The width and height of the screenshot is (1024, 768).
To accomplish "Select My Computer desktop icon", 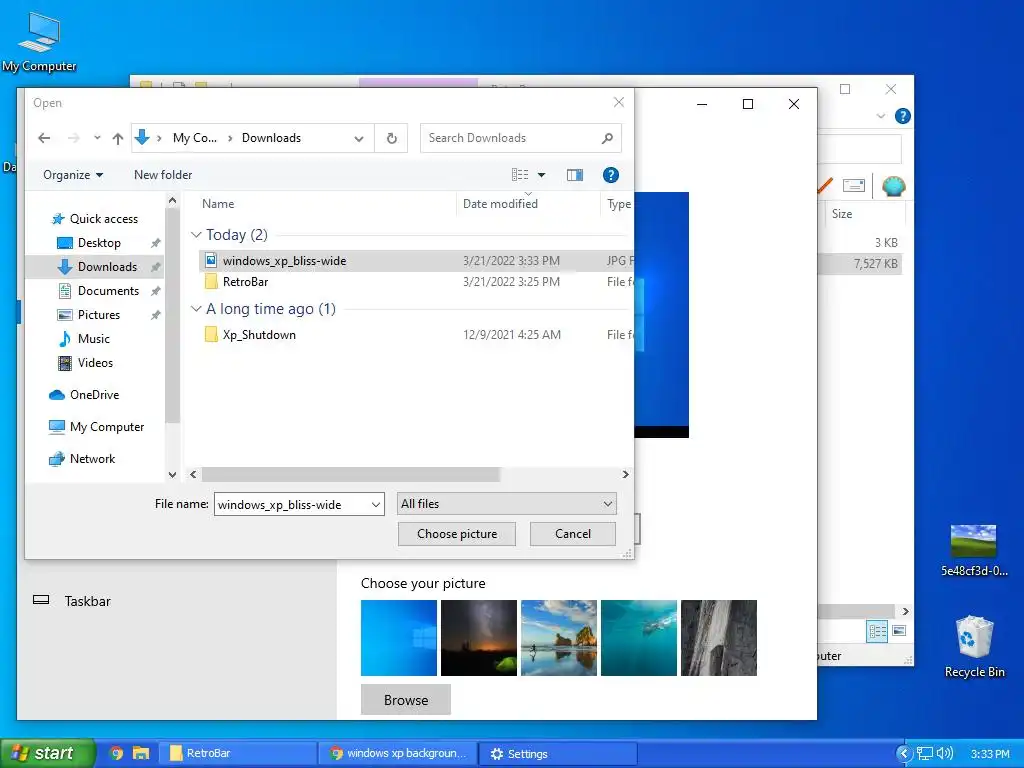I will point(39,42).
